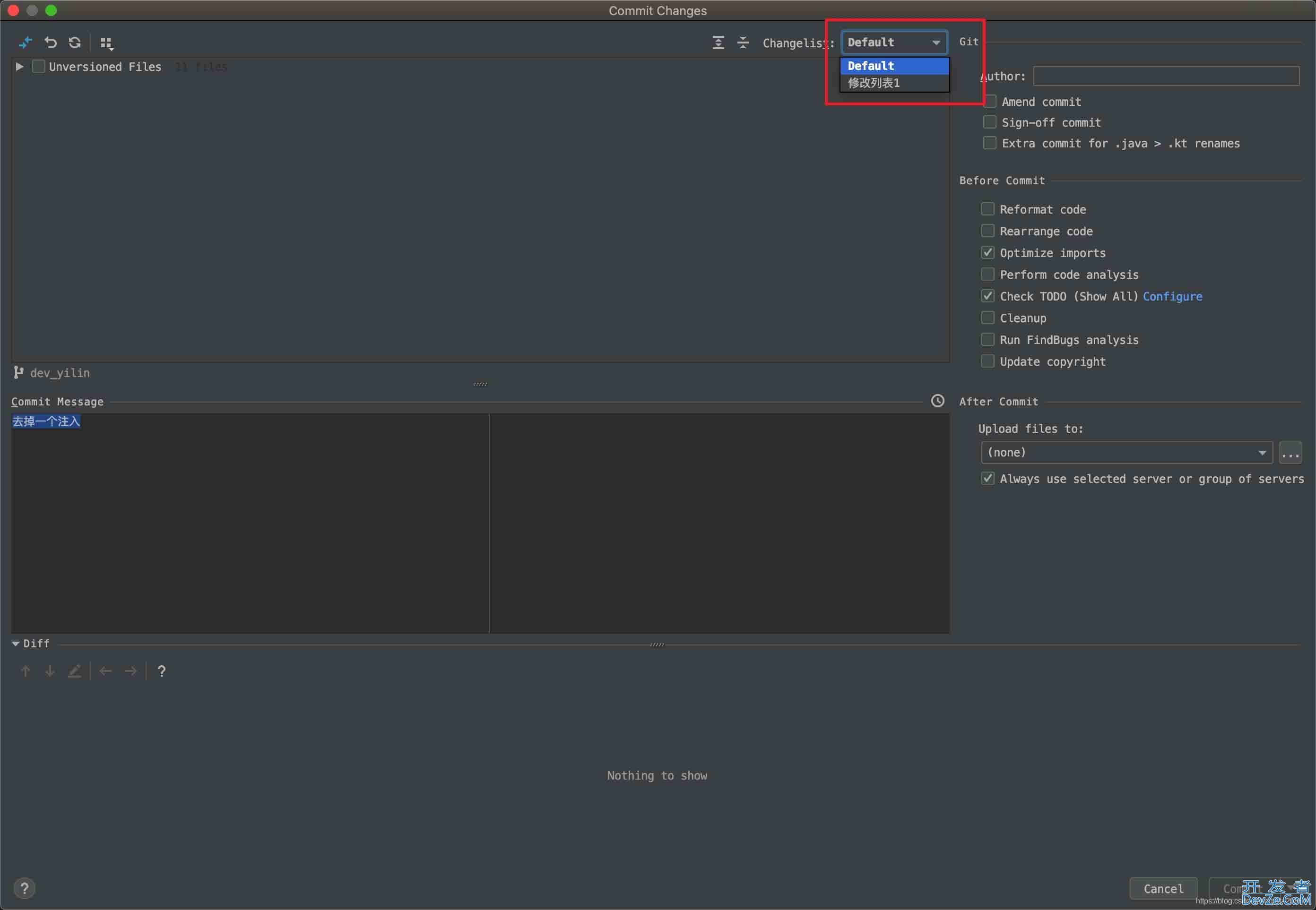Click the Show Diff toolbar icon

pyautogui.click(x=25, y=43)
